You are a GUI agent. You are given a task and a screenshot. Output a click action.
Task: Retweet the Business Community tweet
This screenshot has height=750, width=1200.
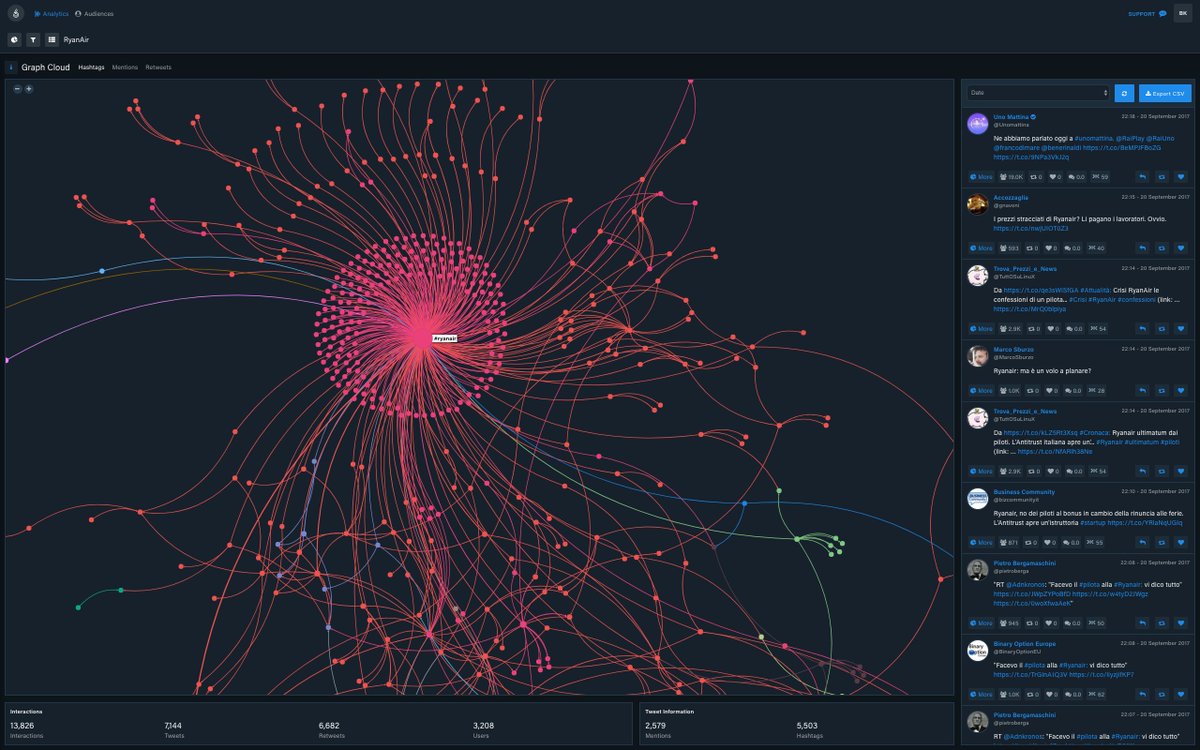click(x=1161, y=542)
